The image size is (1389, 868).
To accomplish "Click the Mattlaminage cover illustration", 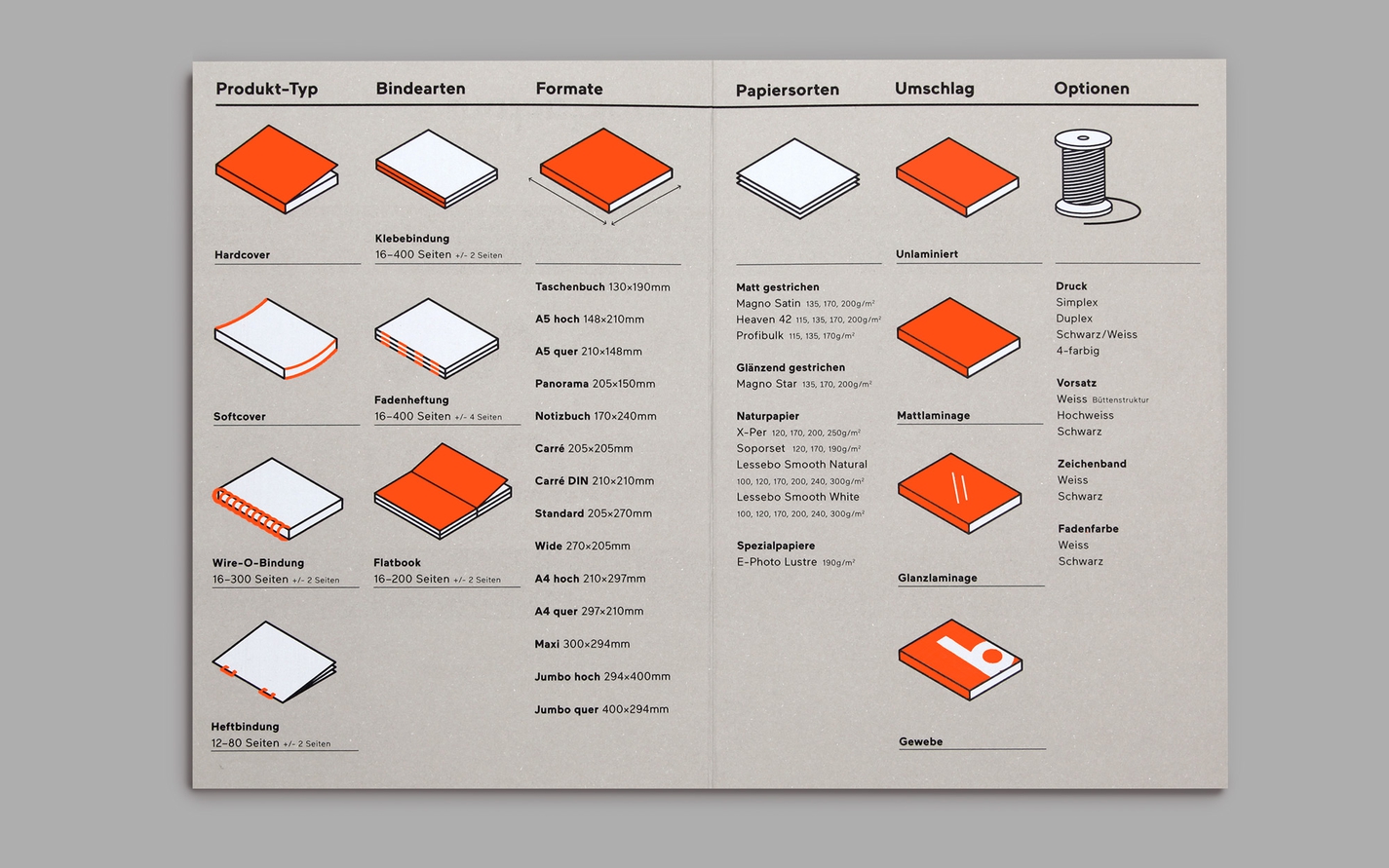I will coord(958,337).
